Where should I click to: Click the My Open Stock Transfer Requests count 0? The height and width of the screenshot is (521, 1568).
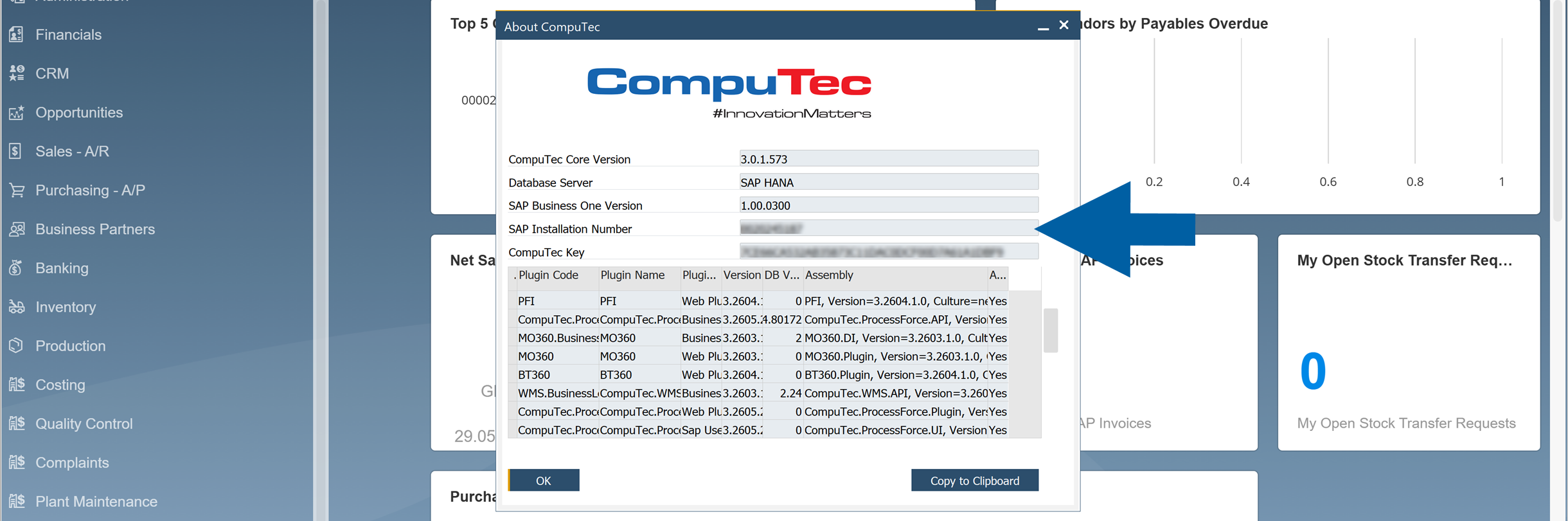click(x=1312, y=371)
